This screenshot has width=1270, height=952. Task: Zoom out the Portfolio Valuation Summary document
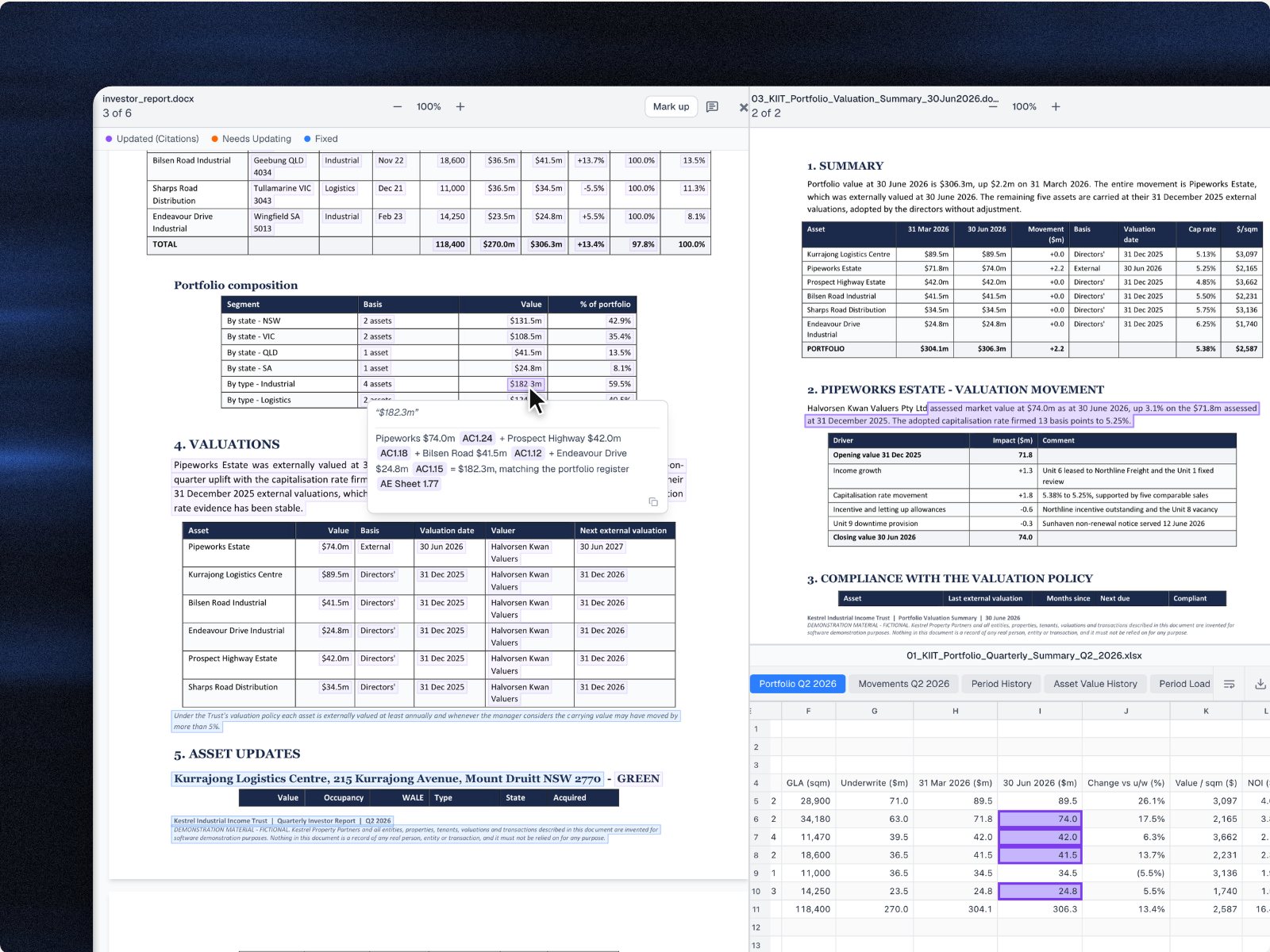[993, 106]
